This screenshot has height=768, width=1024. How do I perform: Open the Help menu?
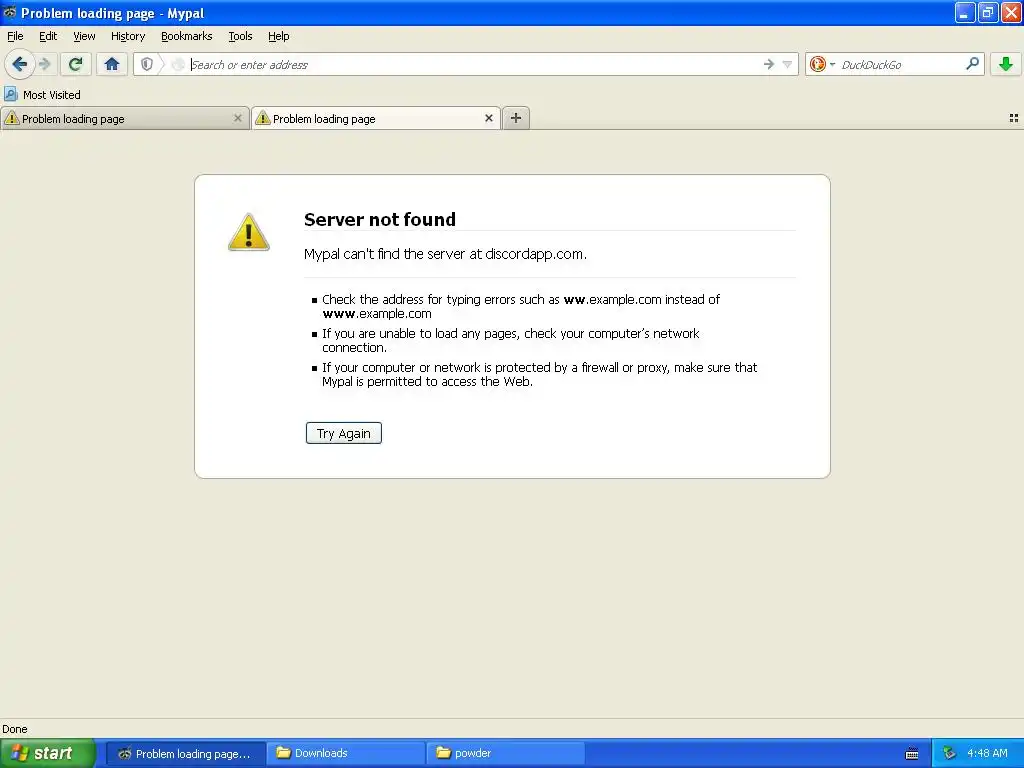(x=279, y=37)
